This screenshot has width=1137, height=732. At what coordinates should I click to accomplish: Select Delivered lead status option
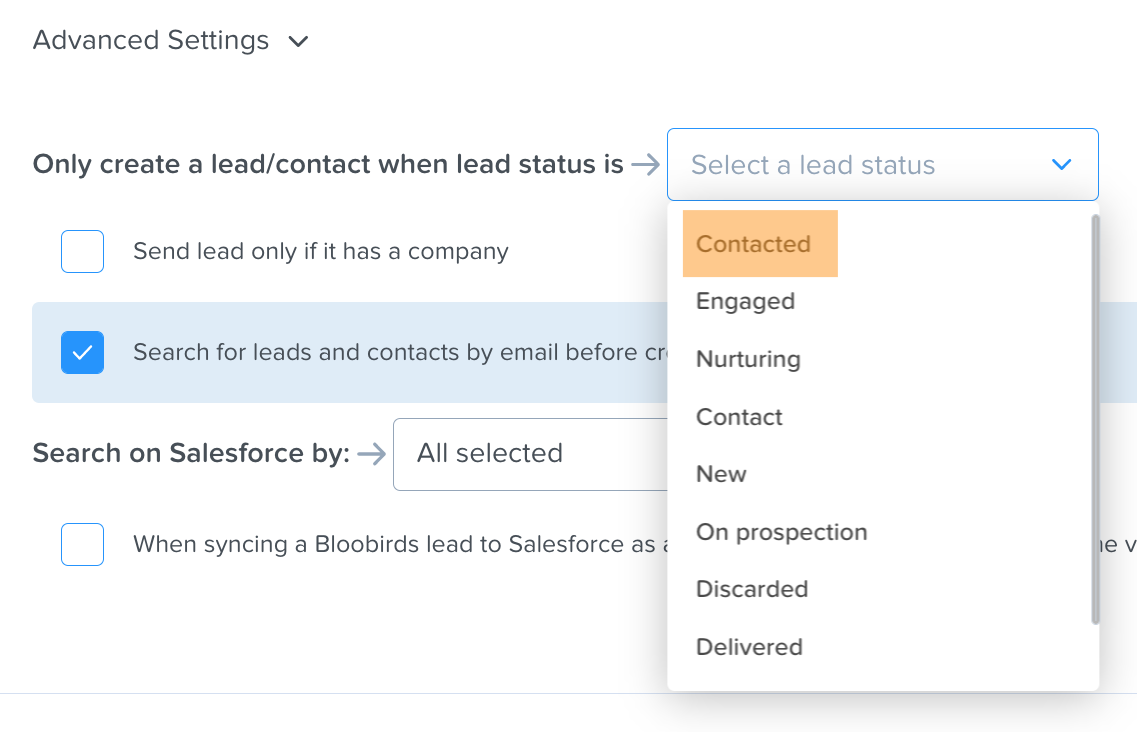coord(749,647)
